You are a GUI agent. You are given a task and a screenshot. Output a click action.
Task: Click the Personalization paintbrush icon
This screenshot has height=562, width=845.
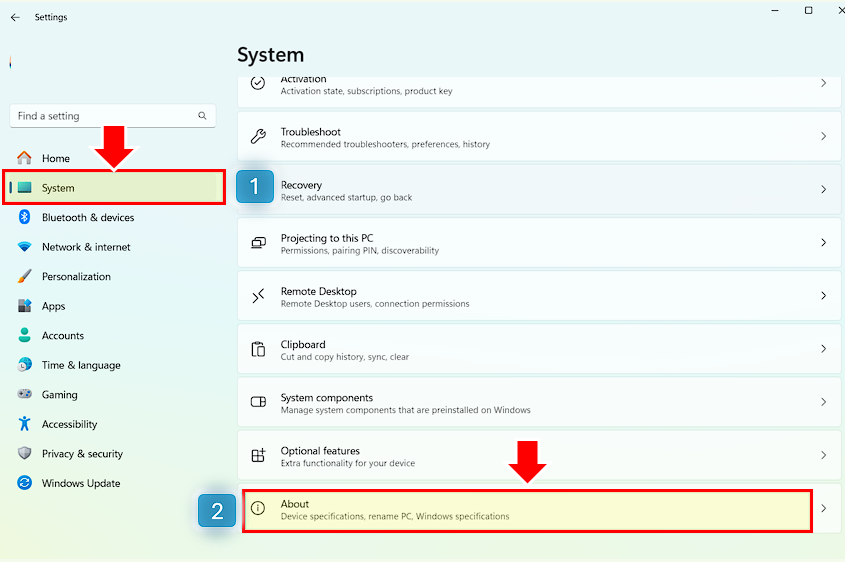point(24,276)
